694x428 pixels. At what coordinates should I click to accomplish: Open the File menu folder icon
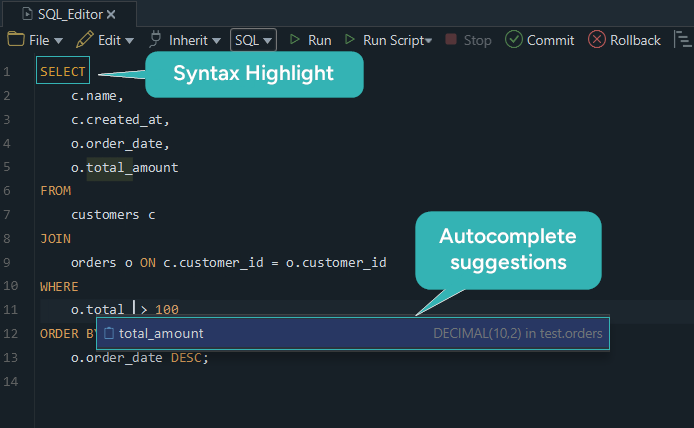tap(16, 39)
